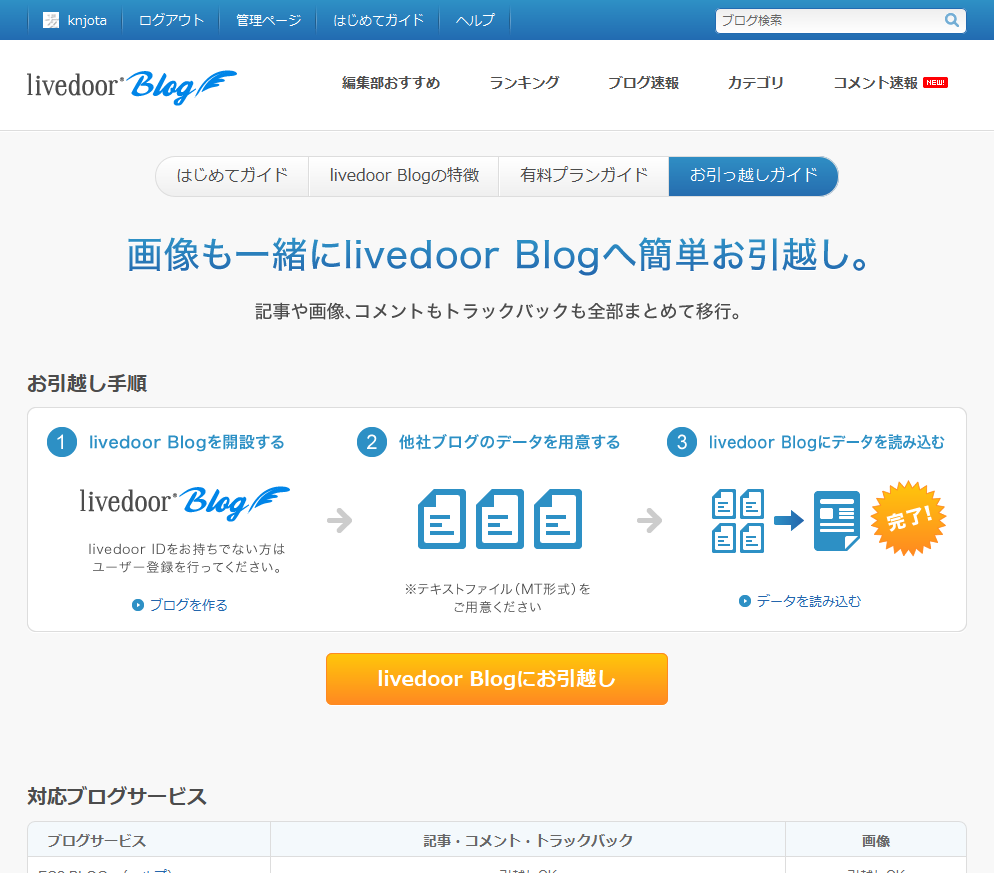The width and height of the screenshot is (994, 873).
Task: Click the 画像 table column header
Action: tap(876, 841)
